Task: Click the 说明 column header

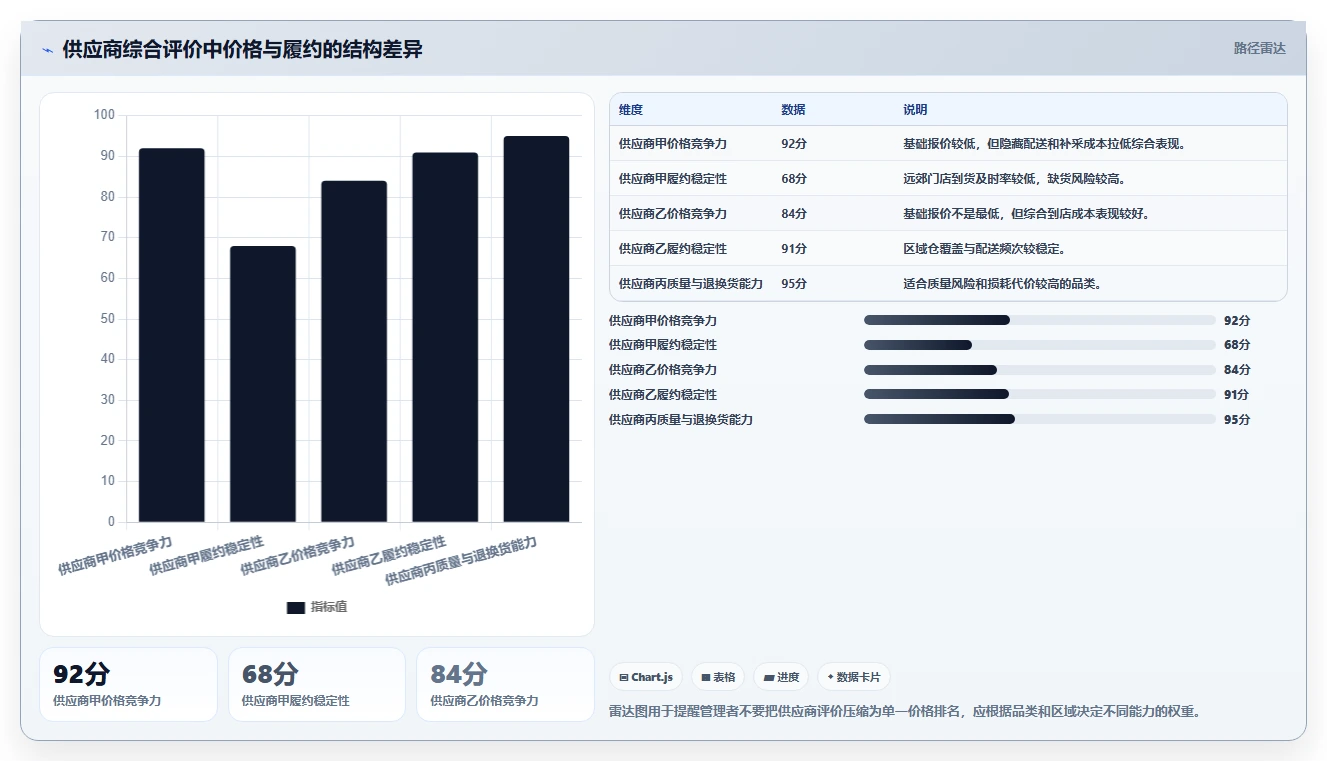Action: [915, 110]
